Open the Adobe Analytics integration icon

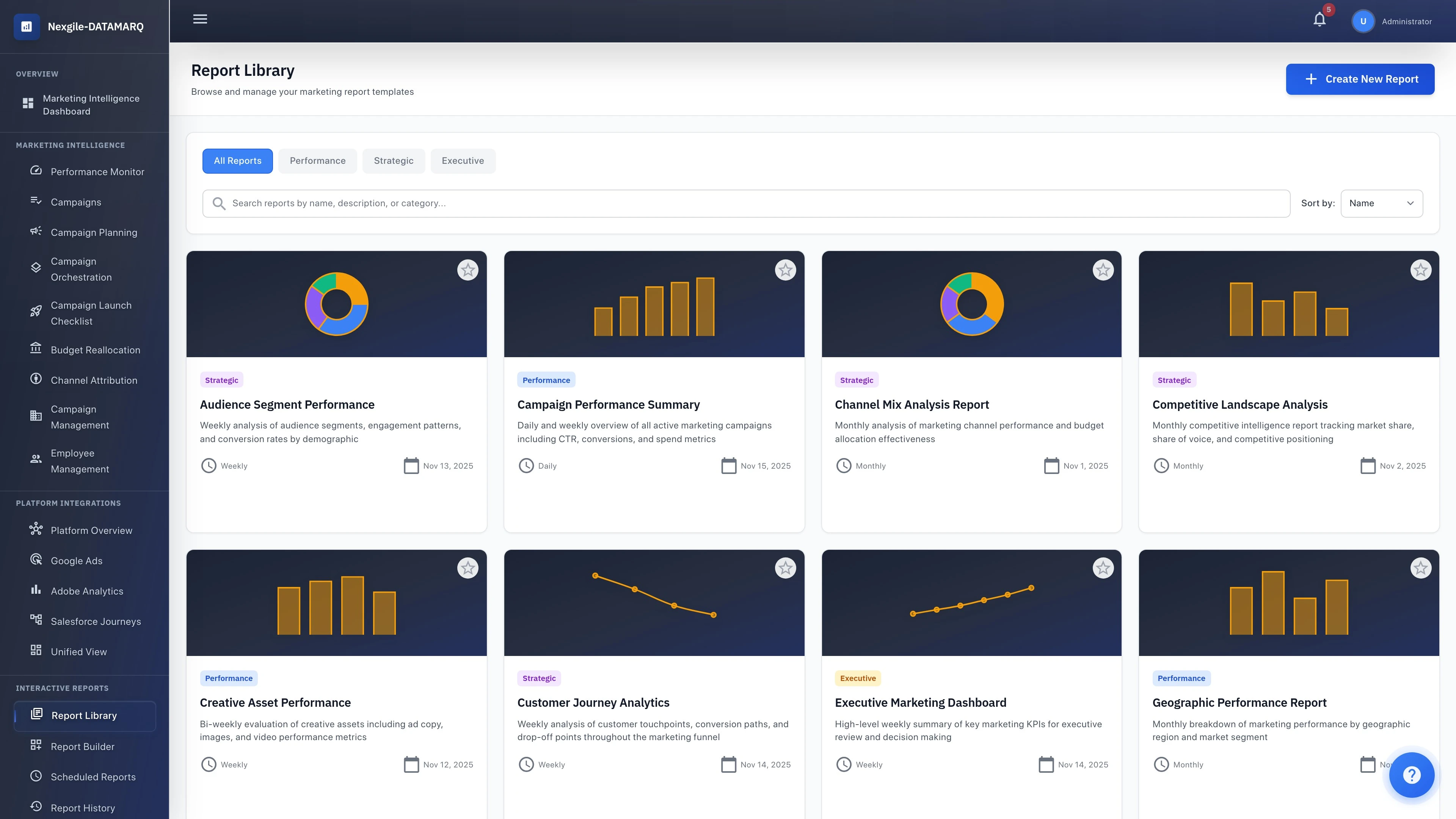(x=36, y=590)
